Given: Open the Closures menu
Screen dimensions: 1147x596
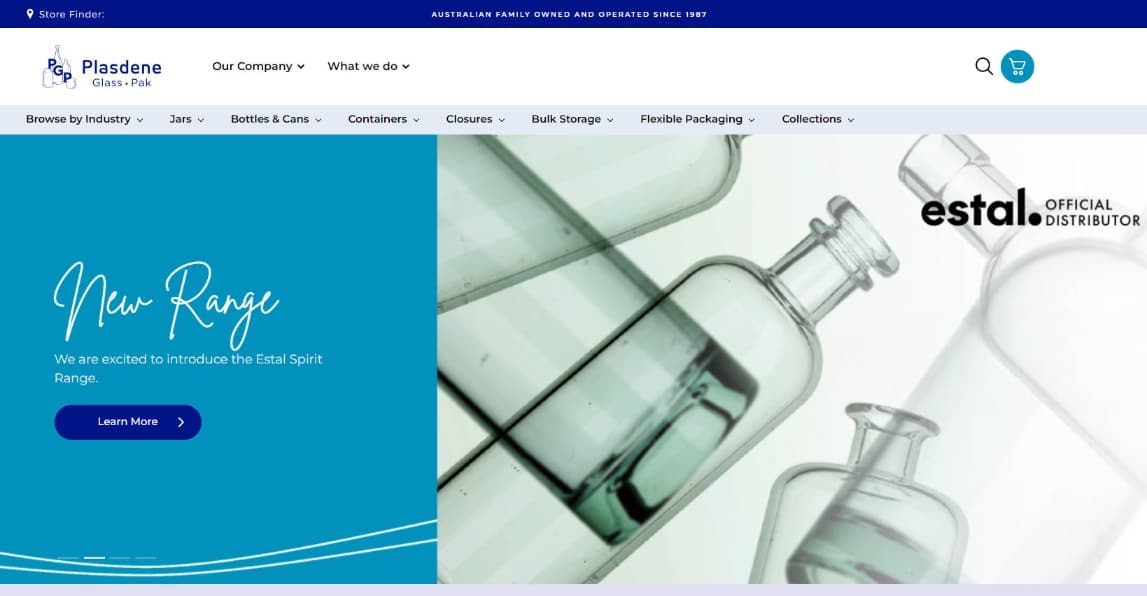Looking at the screenshot, I should point(475,119).
